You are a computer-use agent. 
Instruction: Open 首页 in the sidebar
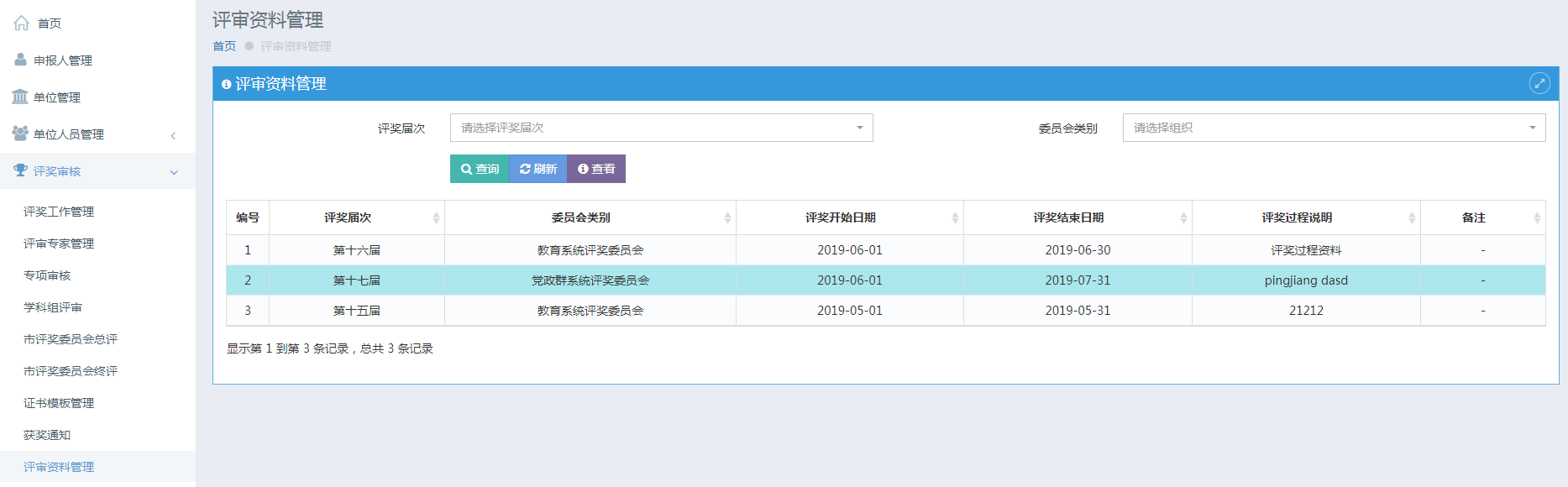(50, 24)
